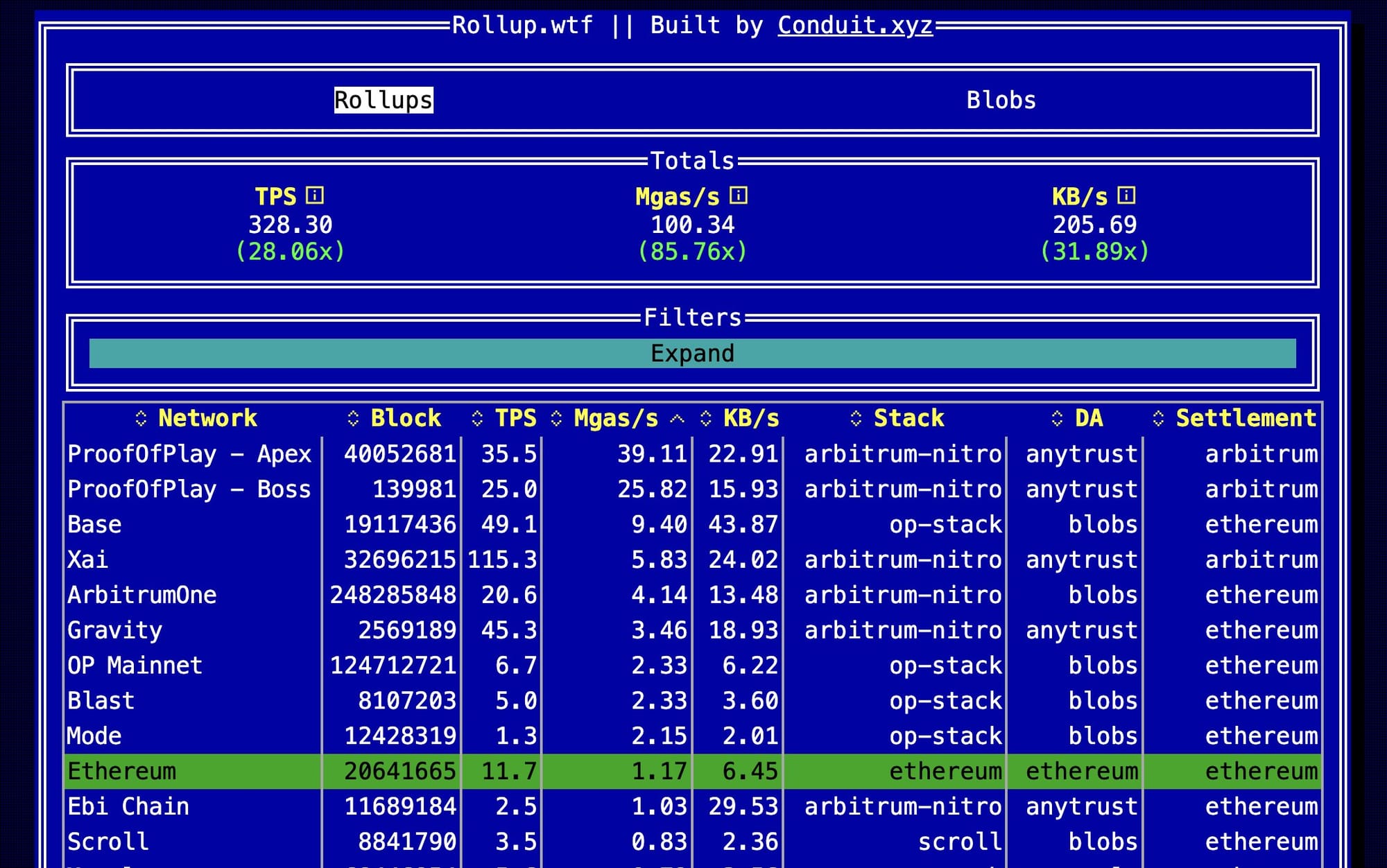Sort table by the DA column sort icon
Screen dimensions: 1387x868
[1057, 418]
